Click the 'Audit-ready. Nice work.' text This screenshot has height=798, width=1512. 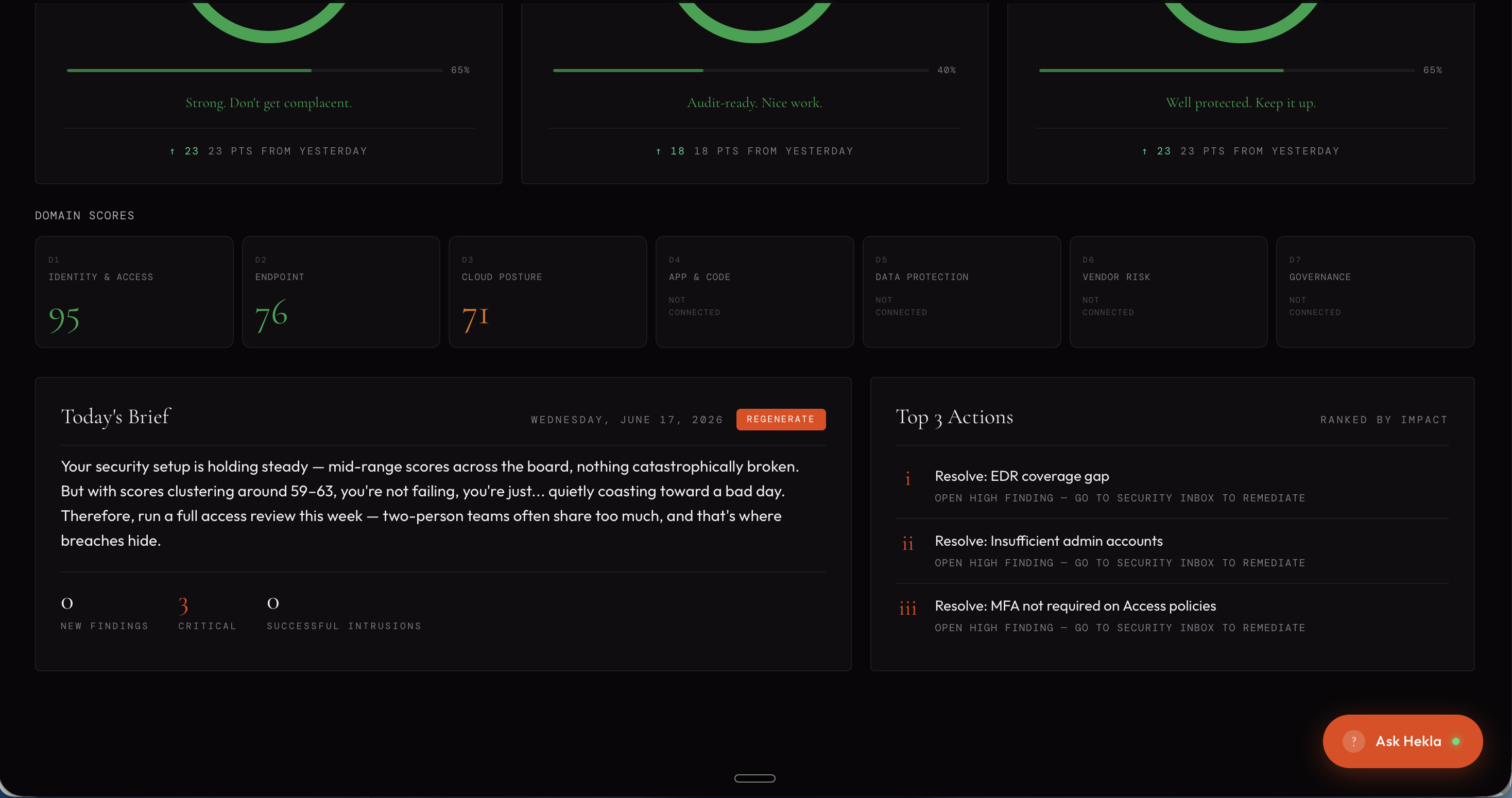(x=755, y=102)
